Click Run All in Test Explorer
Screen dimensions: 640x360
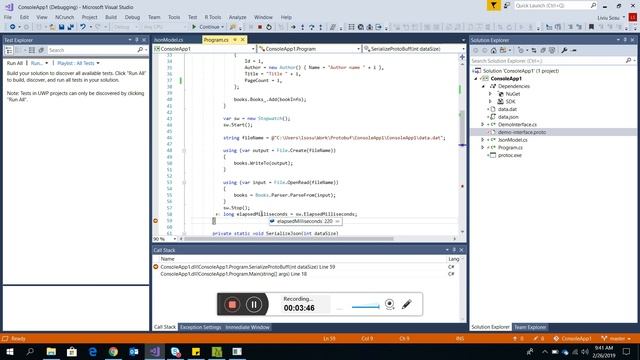(15, 63)
